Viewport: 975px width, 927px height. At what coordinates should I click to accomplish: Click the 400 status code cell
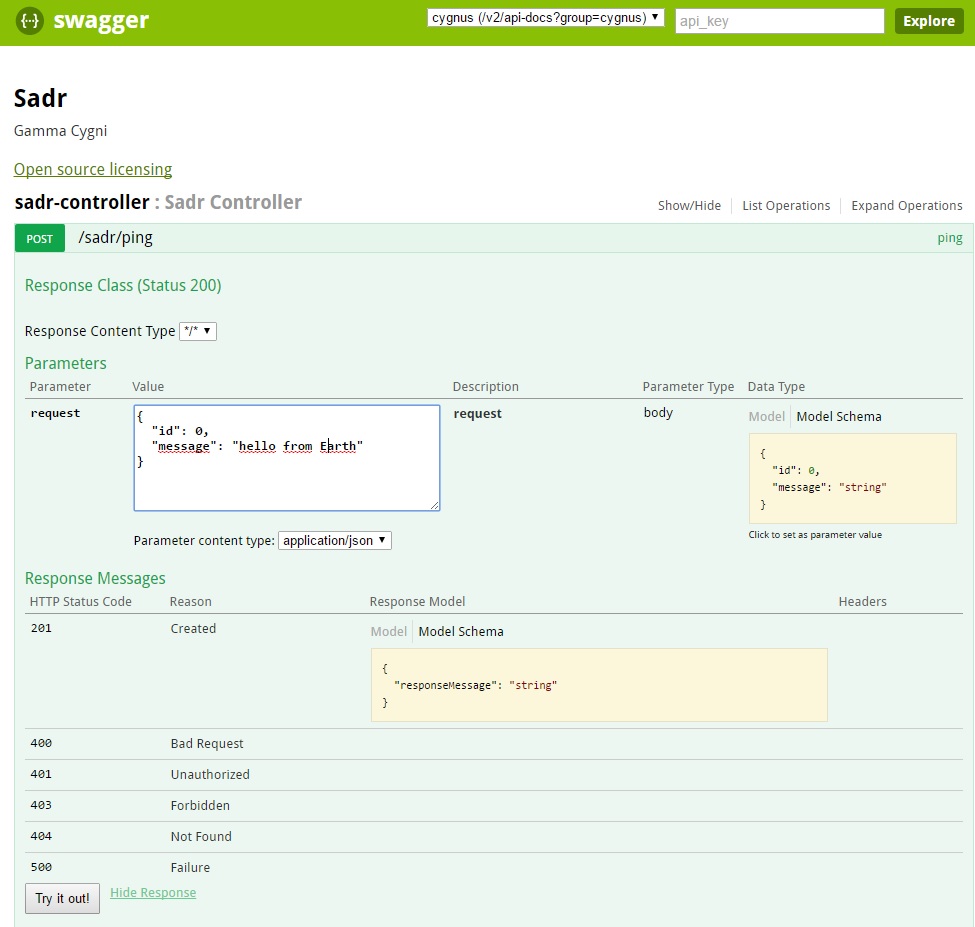(41, 743)
